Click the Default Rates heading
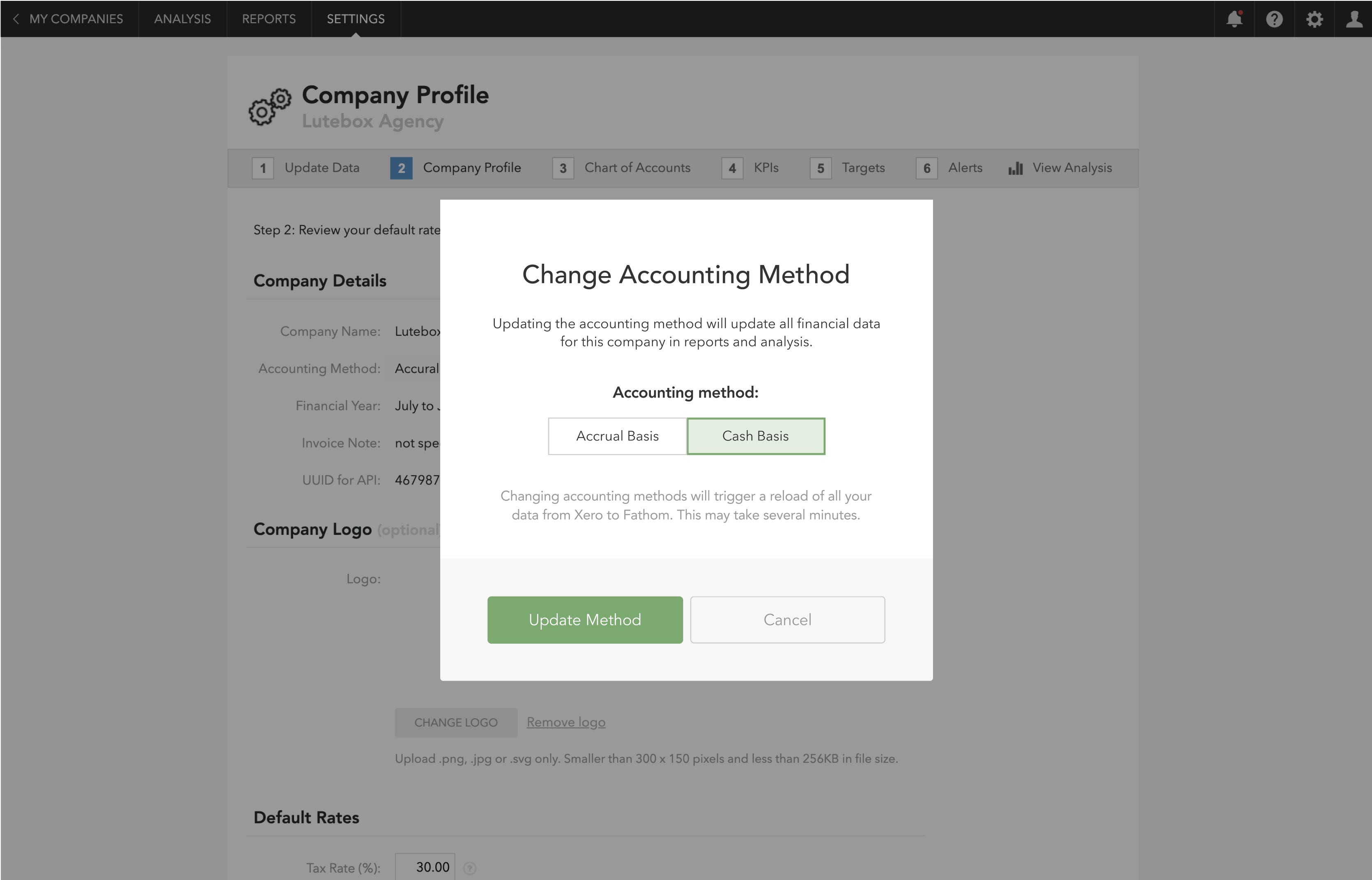 point(306,818)
